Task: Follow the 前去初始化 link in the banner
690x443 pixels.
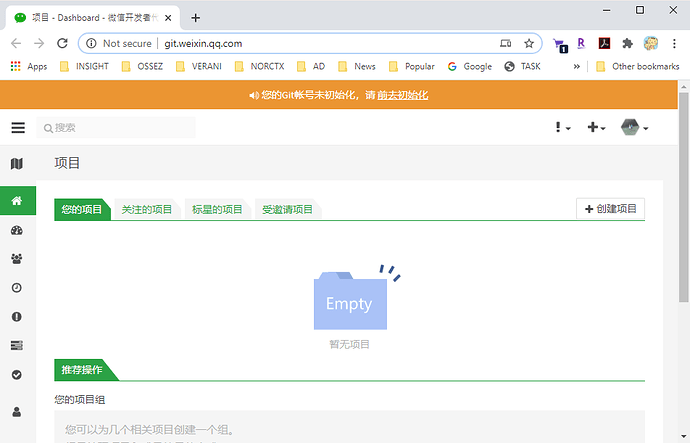Action: [x=403, y=95]
